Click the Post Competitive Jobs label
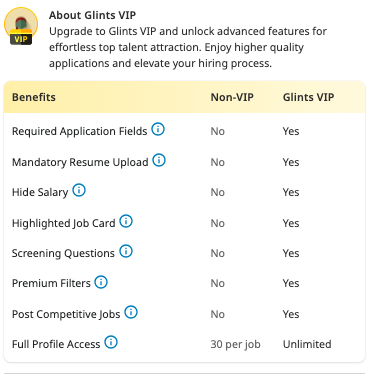Image resolution: width=368 pixels, height=374 pixels. (66, 314)
